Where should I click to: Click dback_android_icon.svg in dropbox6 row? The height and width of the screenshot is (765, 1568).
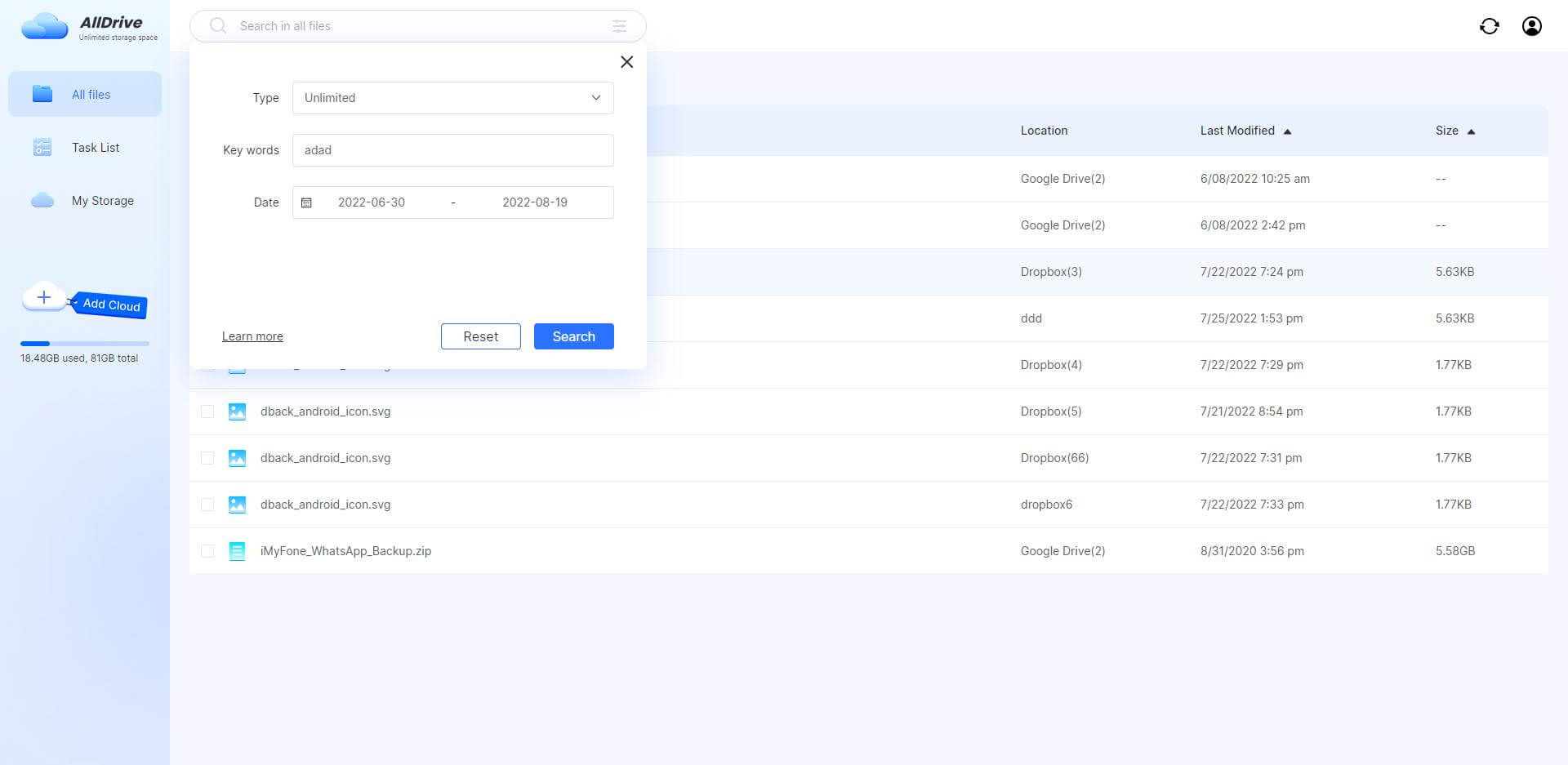pyautogui.click(x=325, y=505)
